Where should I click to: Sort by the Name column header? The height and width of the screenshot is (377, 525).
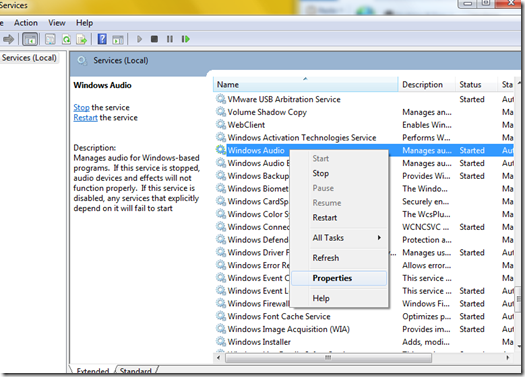coord(305,84)
